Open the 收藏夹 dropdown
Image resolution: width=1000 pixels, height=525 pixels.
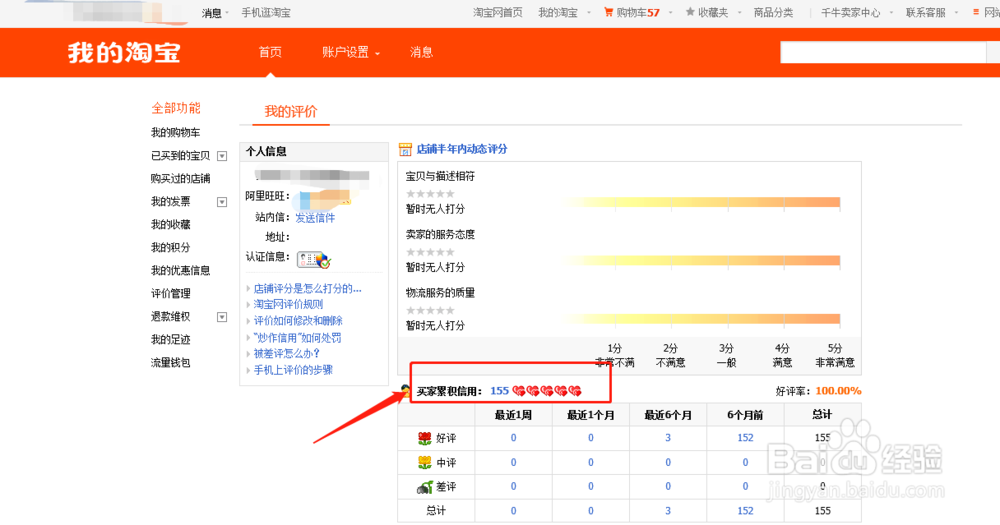coord(719,12)
